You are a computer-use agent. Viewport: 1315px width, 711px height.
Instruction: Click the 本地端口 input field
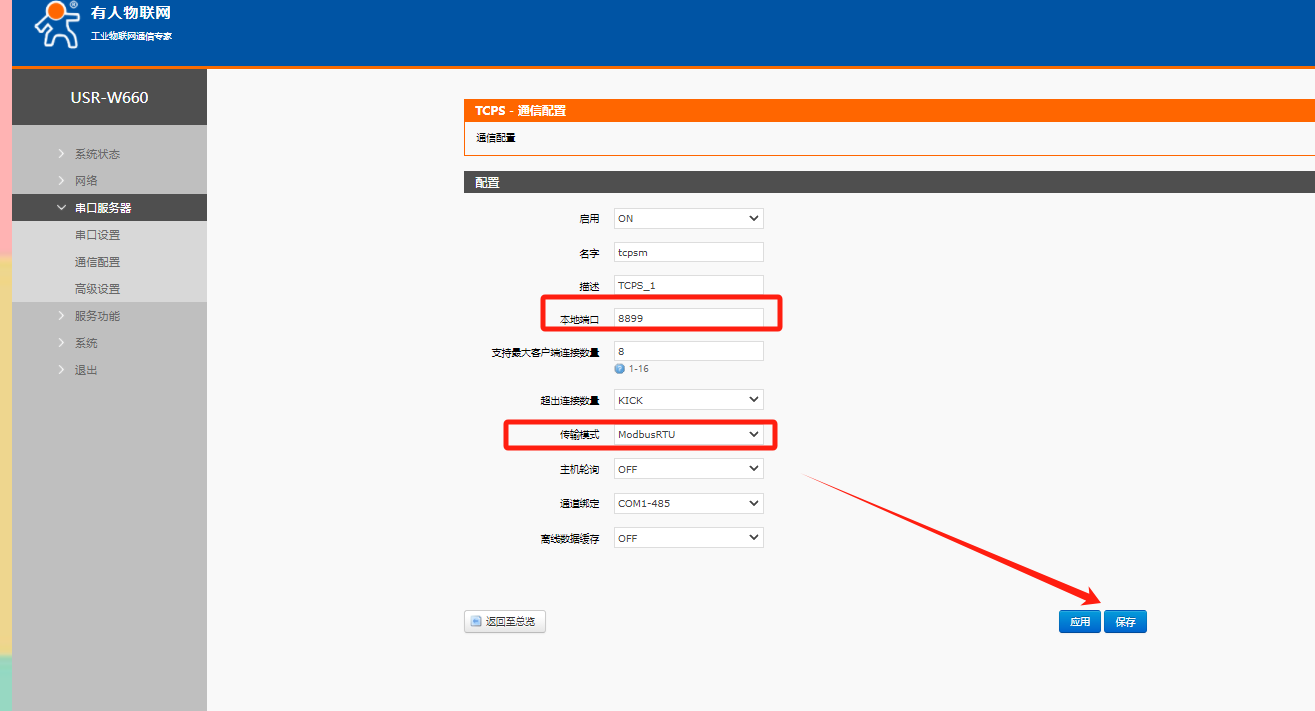688,318
